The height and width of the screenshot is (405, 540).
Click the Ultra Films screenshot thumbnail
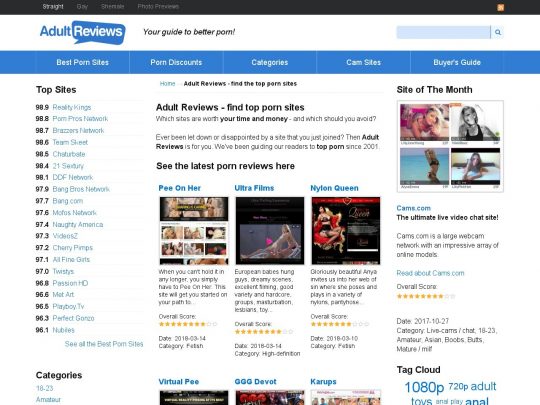[270, 230]
